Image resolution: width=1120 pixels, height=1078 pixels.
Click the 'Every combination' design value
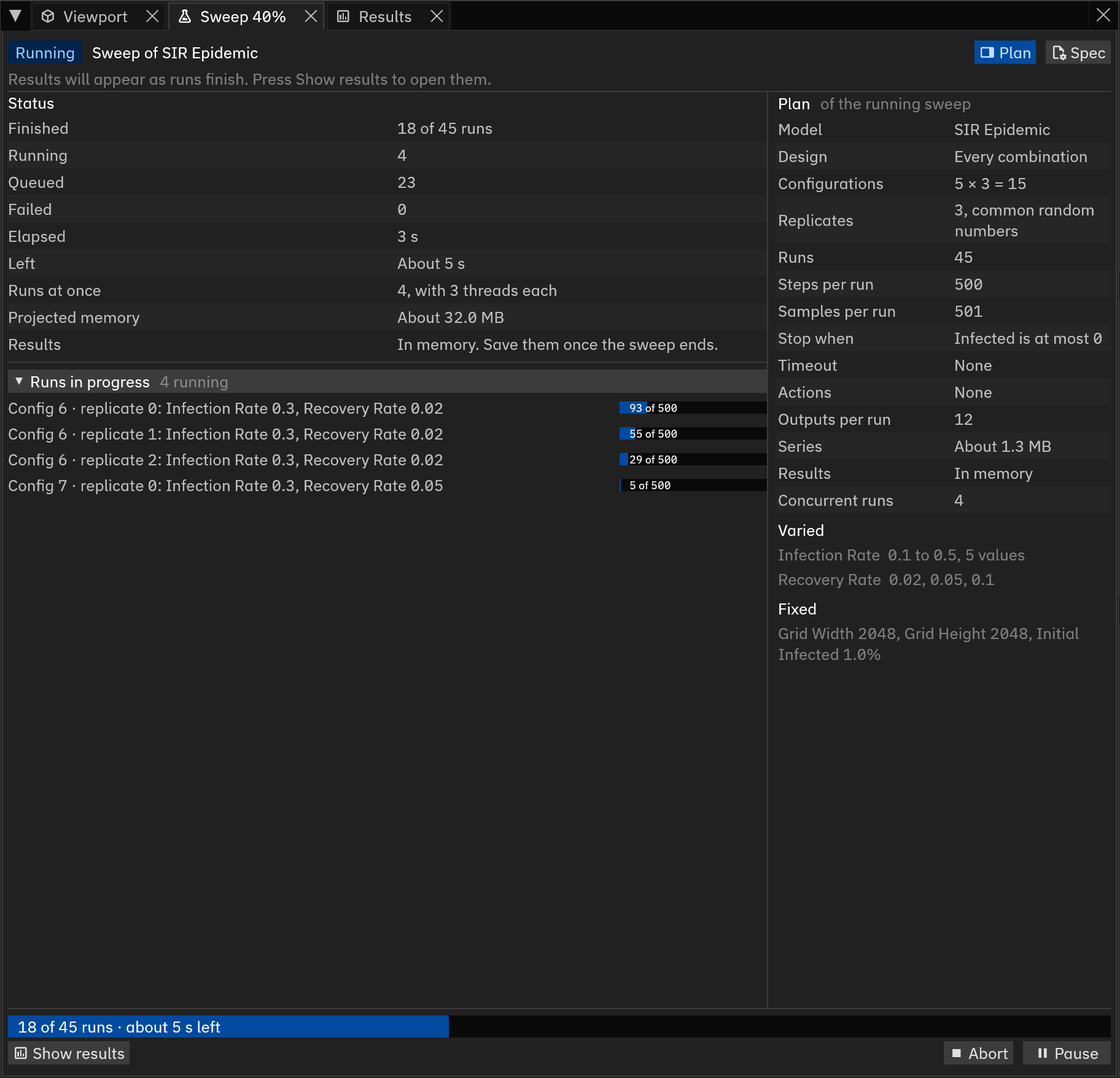coord(1021,157)
